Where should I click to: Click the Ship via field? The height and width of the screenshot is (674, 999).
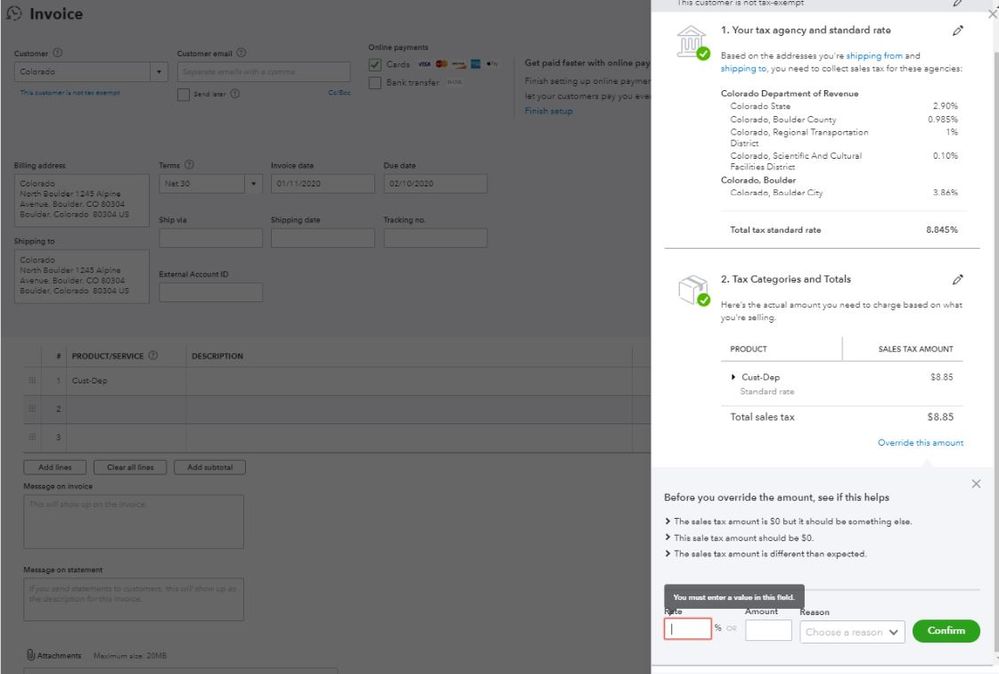(x=211, y=238)
